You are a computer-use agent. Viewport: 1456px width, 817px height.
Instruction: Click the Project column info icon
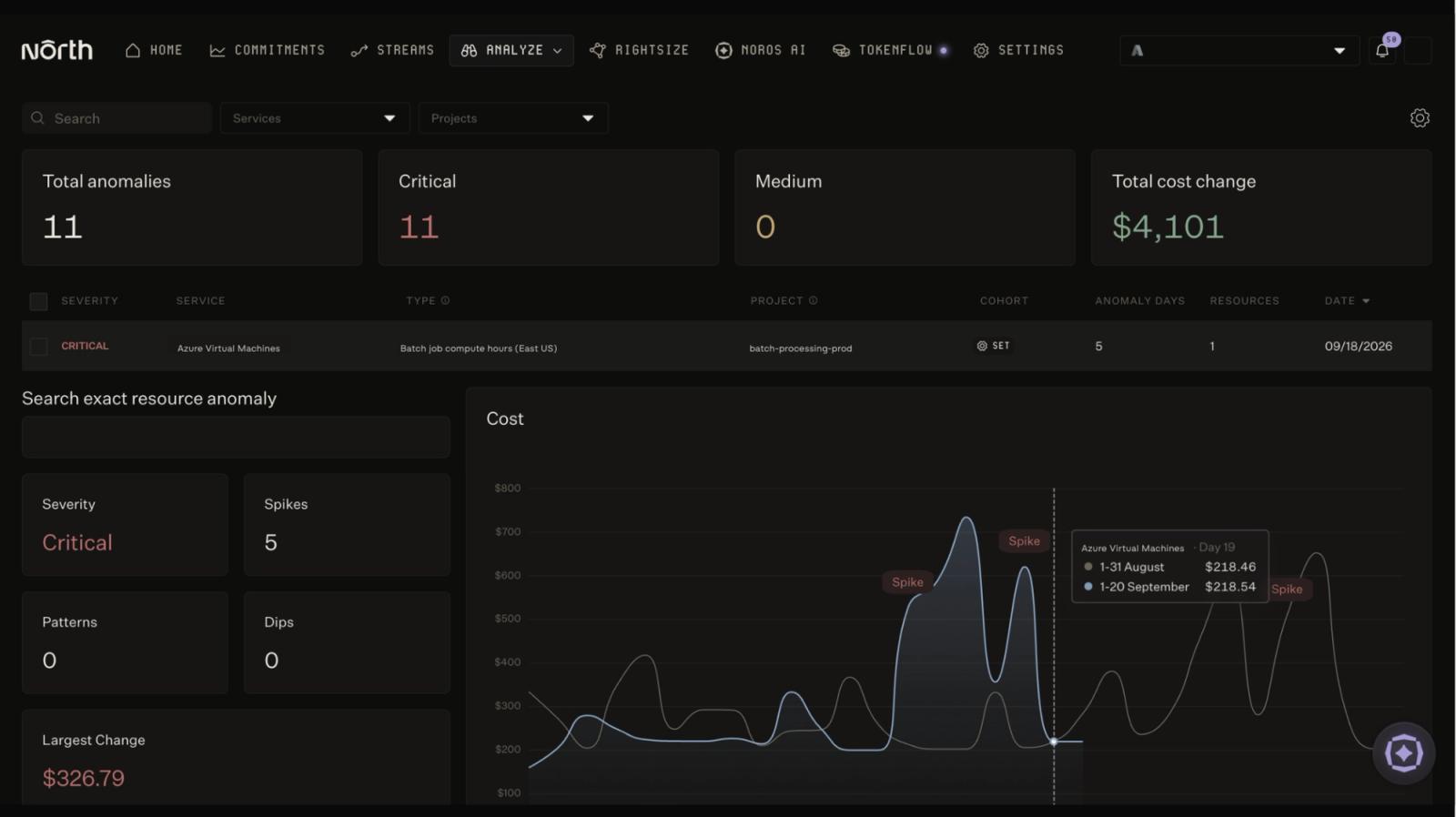(x=814, y=300)
